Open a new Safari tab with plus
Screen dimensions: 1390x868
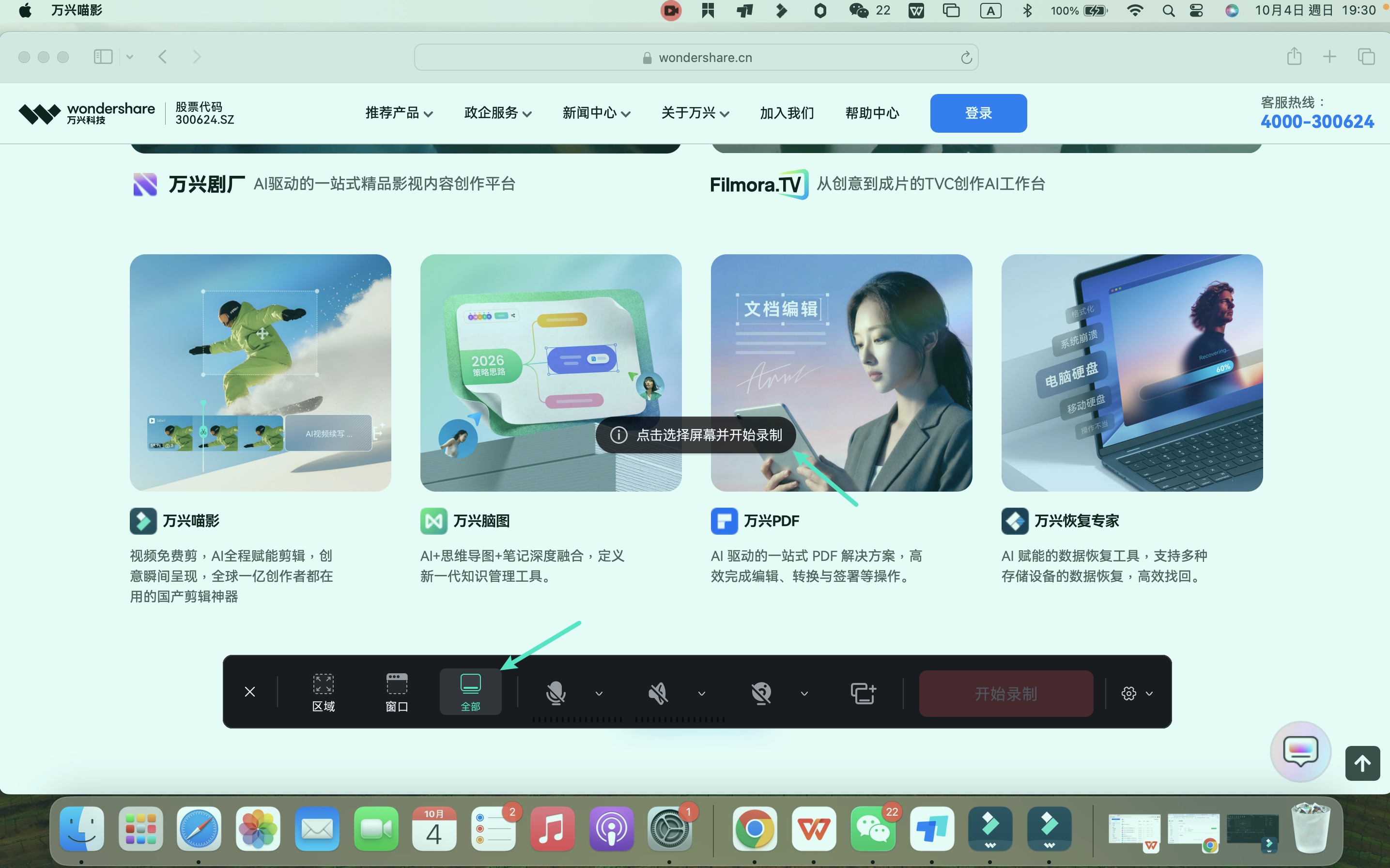click(1329, 56)
